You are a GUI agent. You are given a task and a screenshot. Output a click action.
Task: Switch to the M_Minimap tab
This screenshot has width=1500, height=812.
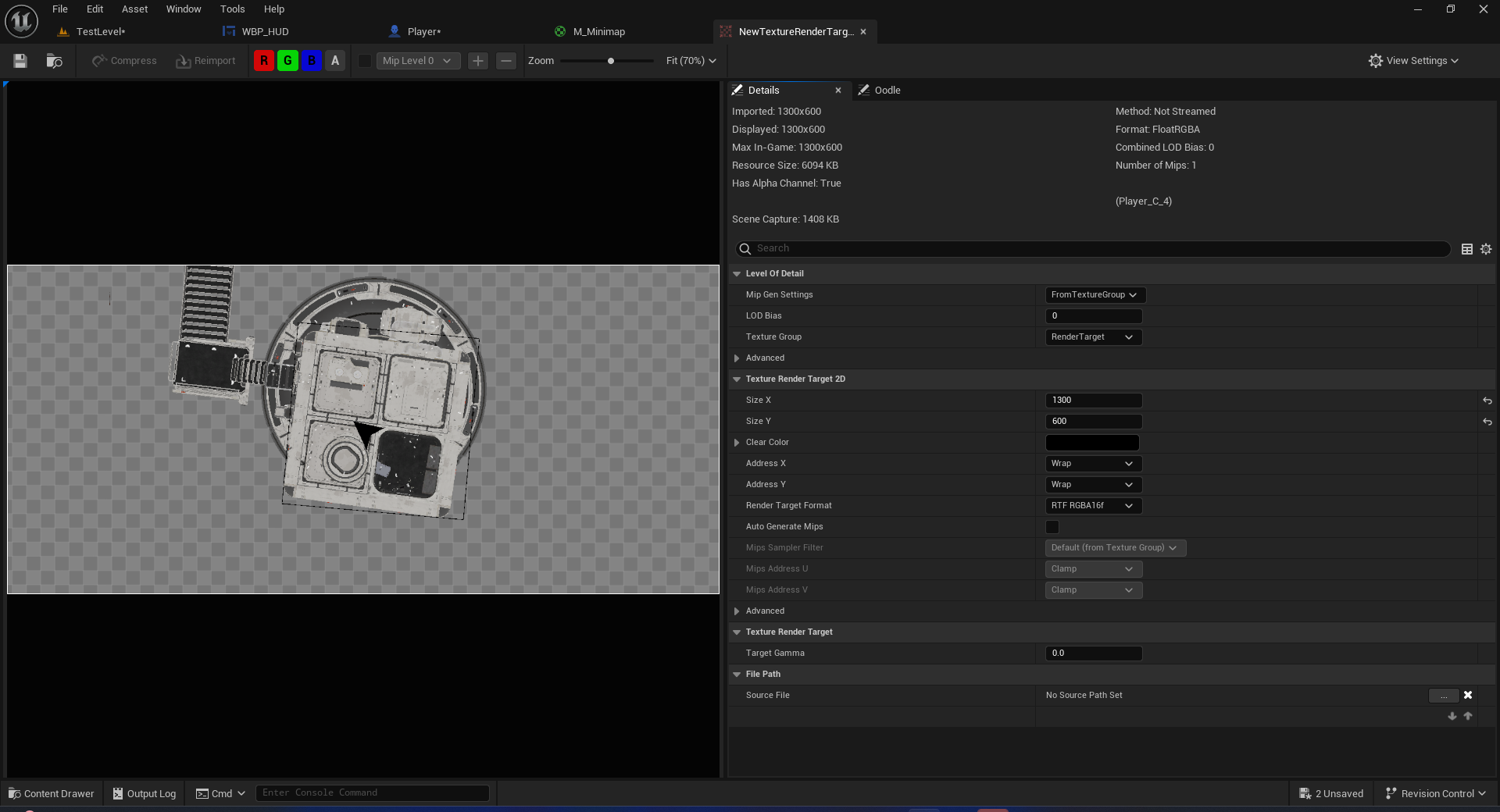point(598,32)
